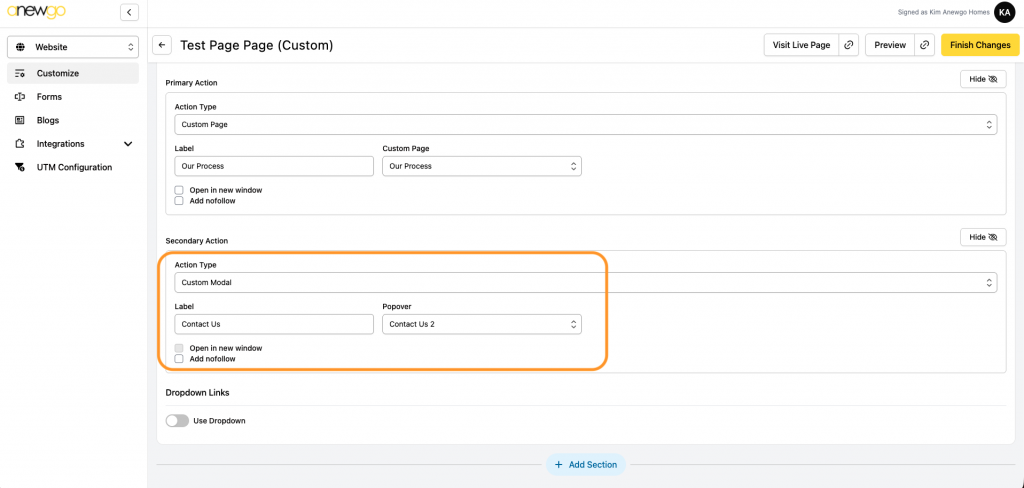Screen dimensions: 1024x488
Task: Click the back arrow beside the page title
Action: pyautogui.click(x=162, y=45)
